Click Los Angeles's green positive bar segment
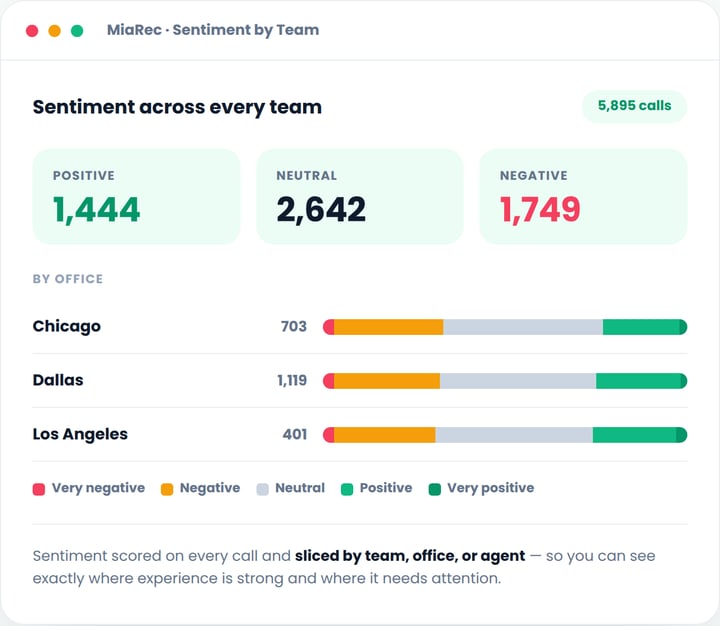 pyautogui.click(x=634, y=434)
